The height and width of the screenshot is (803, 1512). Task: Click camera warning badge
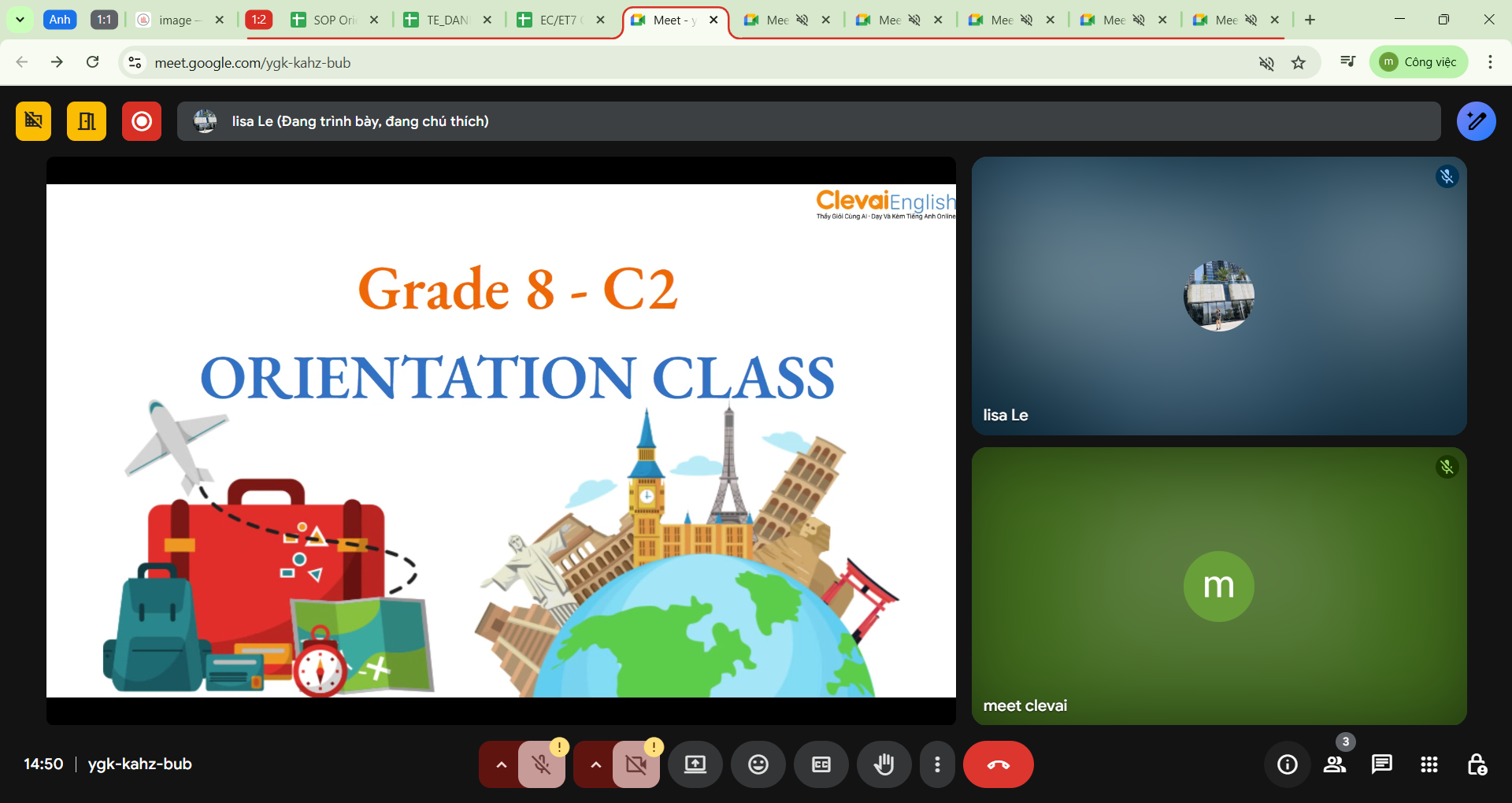pos(654,746)
